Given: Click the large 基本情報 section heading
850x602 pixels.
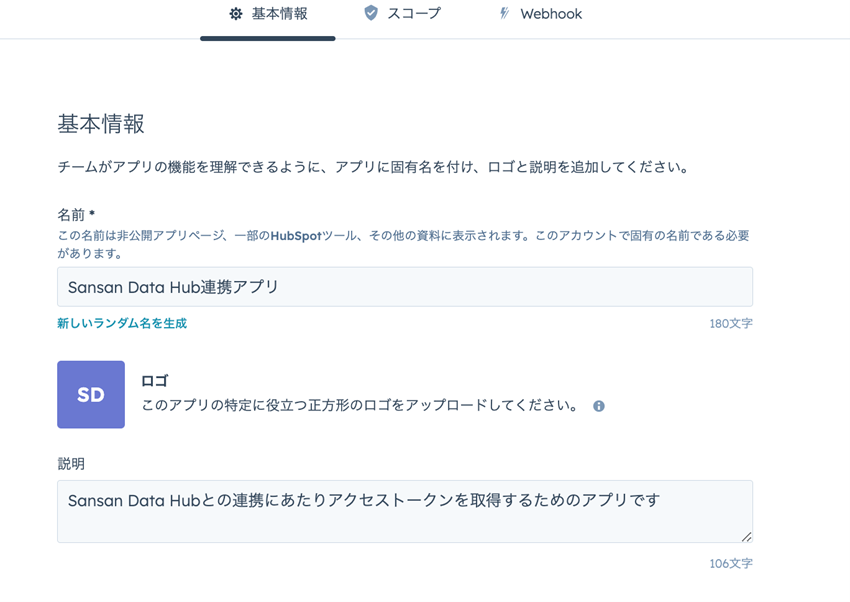Looking at the screenshot, I should pyautogui.click(x=101, y=124).
